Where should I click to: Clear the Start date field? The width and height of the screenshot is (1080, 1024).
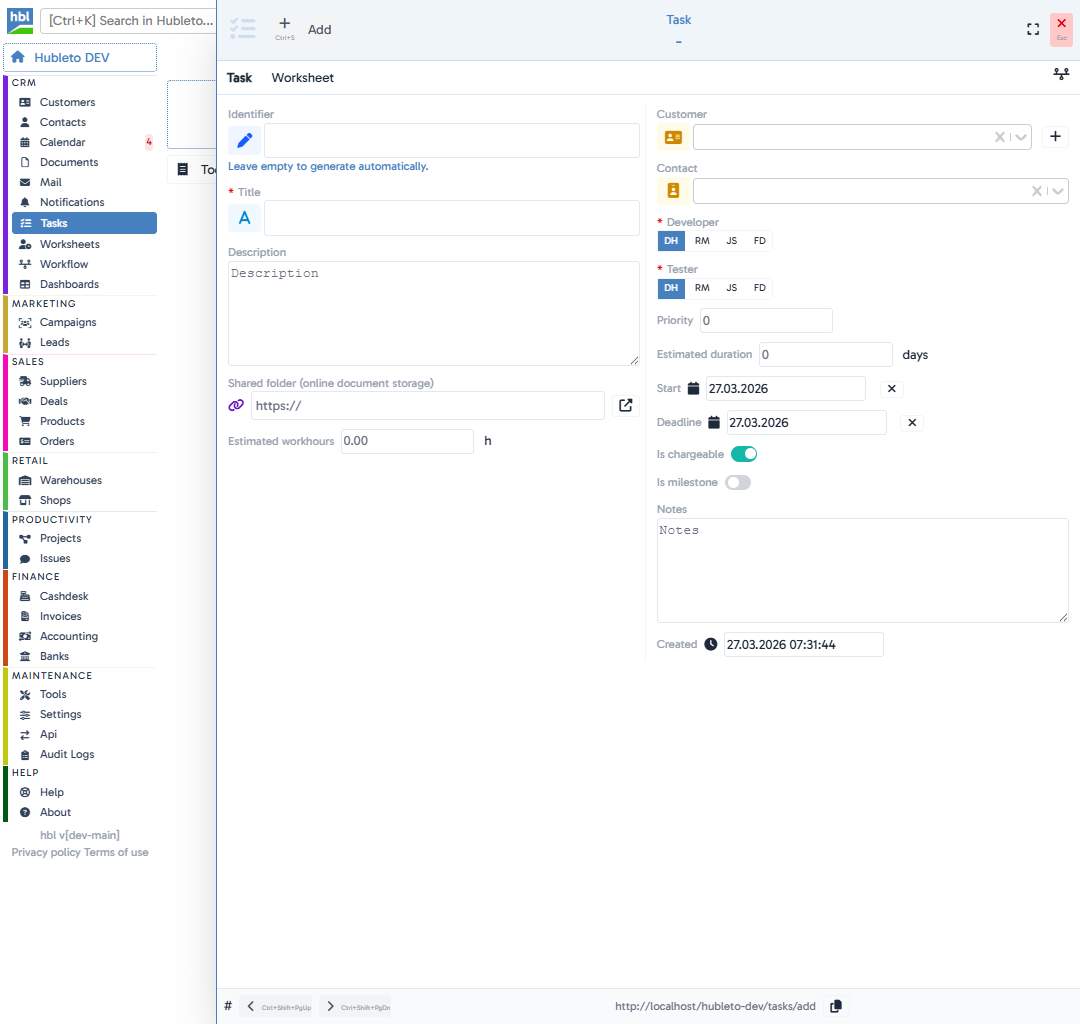pos(892,389)
